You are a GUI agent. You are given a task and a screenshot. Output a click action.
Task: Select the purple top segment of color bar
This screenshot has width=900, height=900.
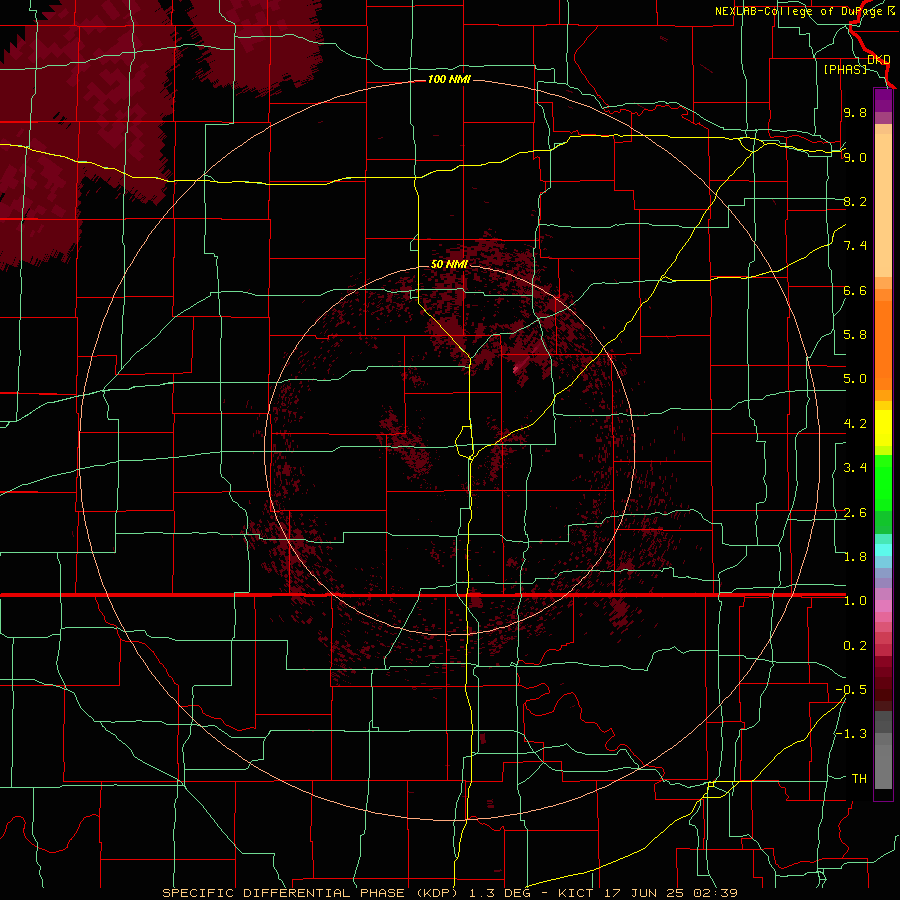click(x=883, y=100)
